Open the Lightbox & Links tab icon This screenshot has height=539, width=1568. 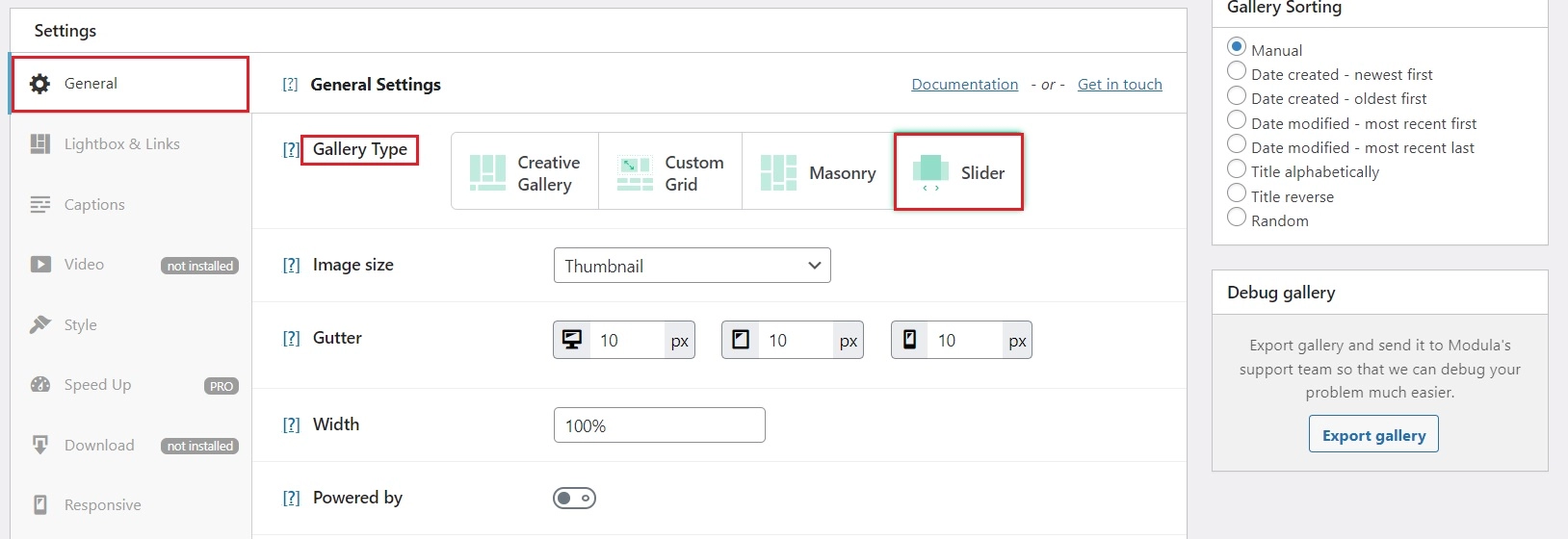39,144
